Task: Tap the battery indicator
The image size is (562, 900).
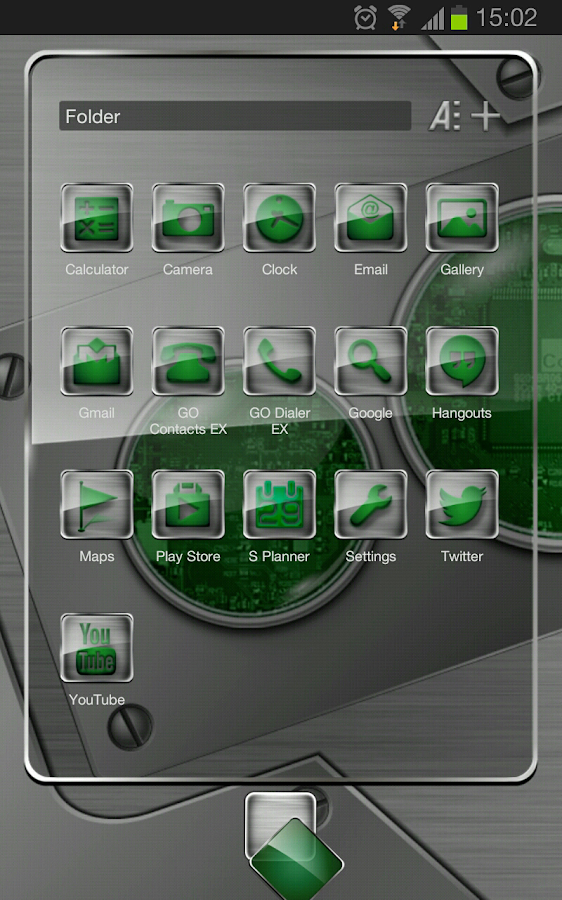Action: click(459, 17)
